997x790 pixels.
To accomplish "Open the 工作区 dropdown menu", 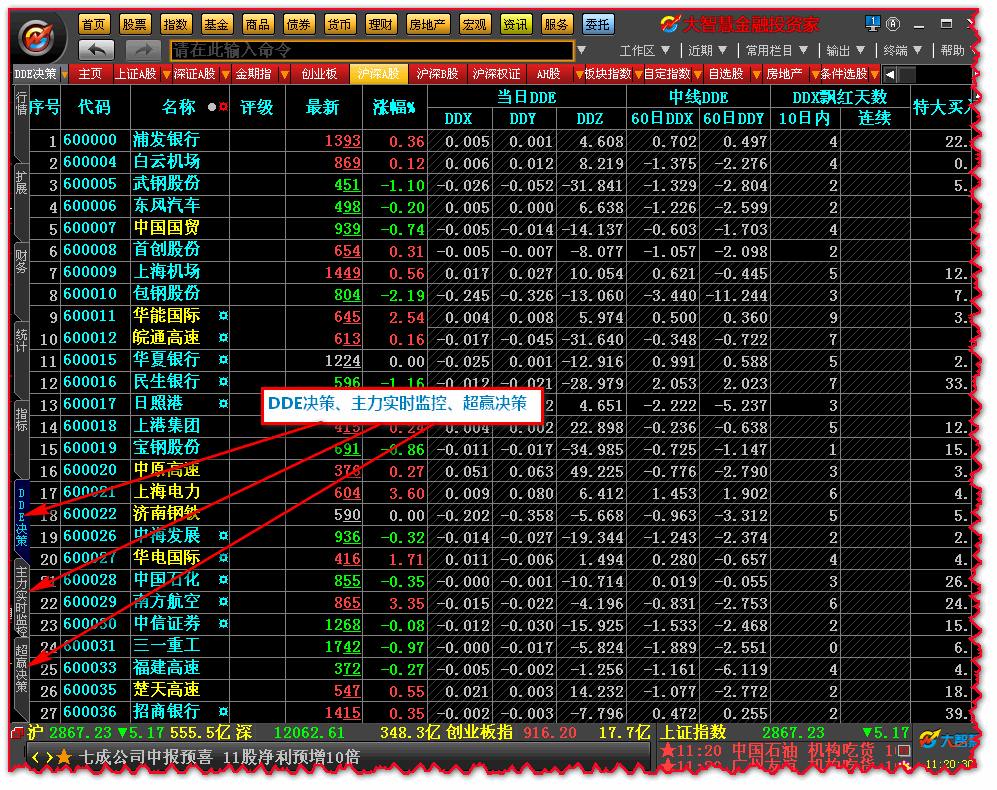I will 645,50.
